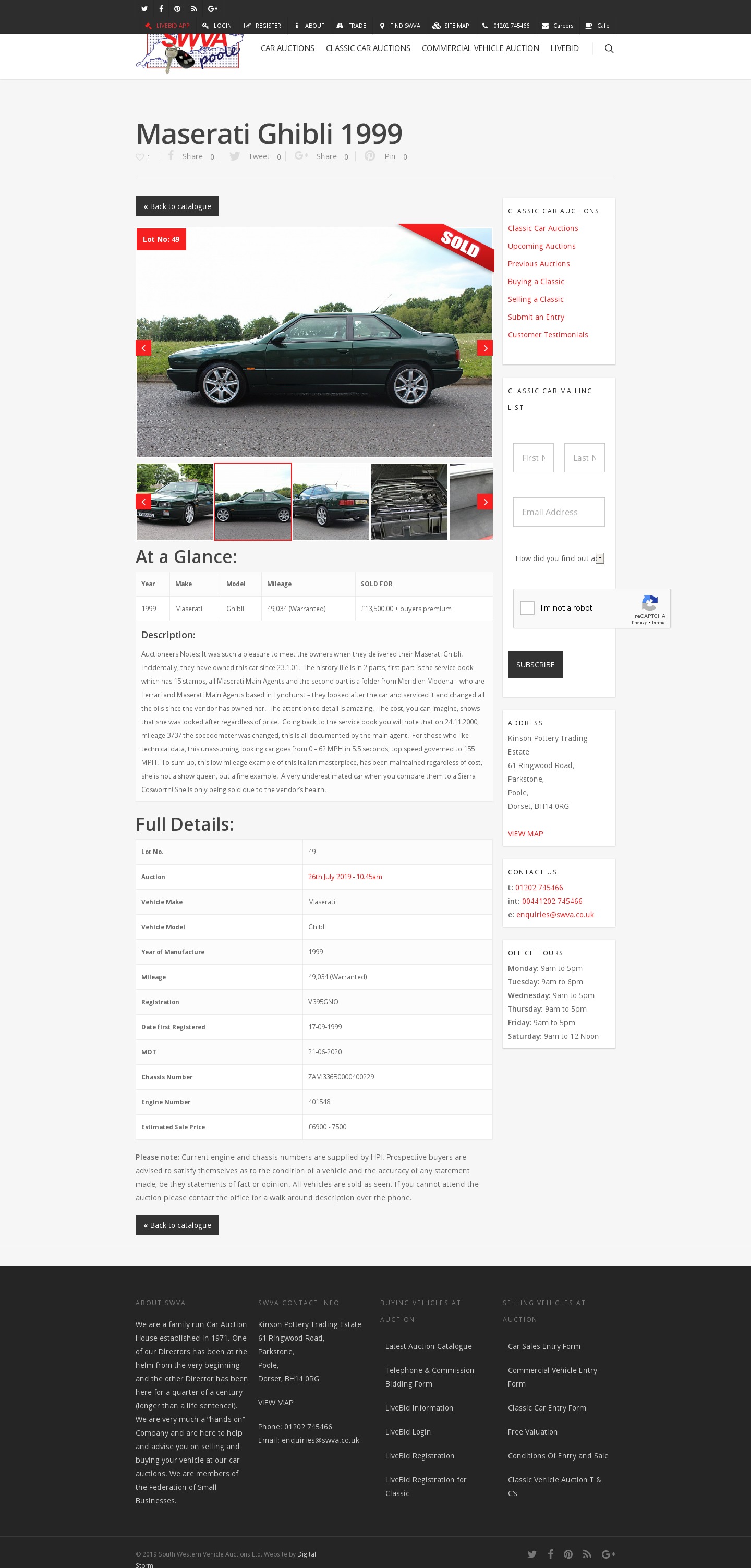Viewport: 751px width, 1568px height.
Task: Select rear-view car thumbnail
Action: coord(331,502)
